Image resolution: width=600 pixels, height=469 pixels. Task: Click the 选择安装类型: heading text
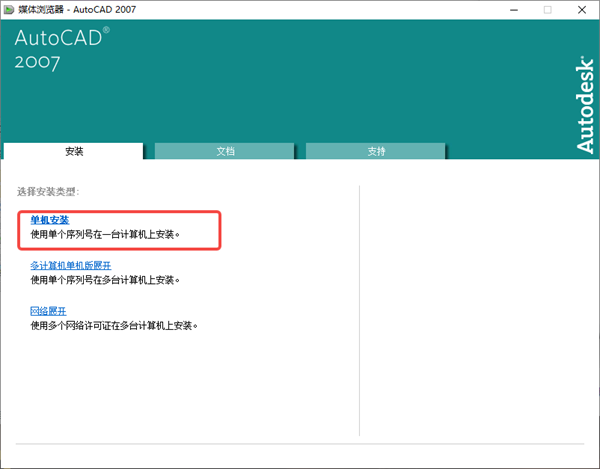click(48, 192)
